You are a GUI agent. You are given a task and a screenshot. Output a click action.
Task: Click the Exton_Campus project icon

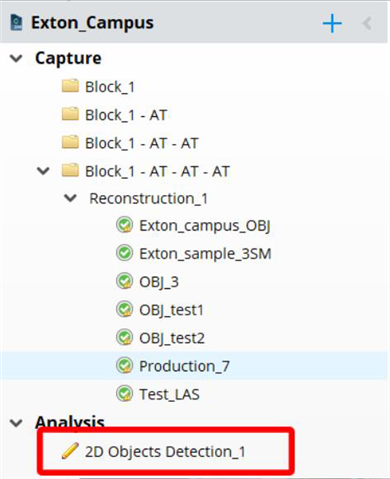coord(16,23)
